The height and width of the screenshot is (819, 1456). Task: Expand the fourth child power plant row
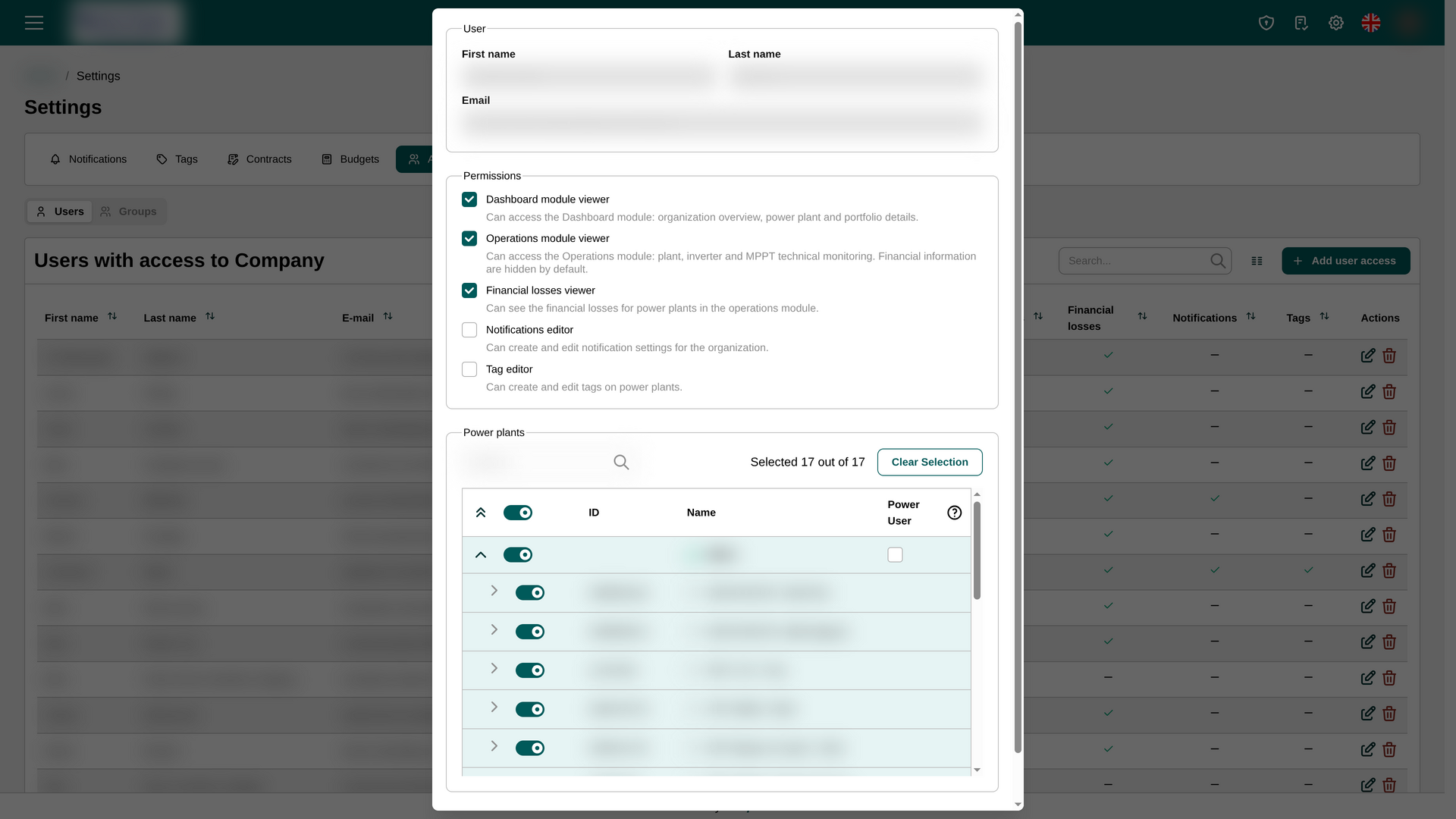(494, 707)
